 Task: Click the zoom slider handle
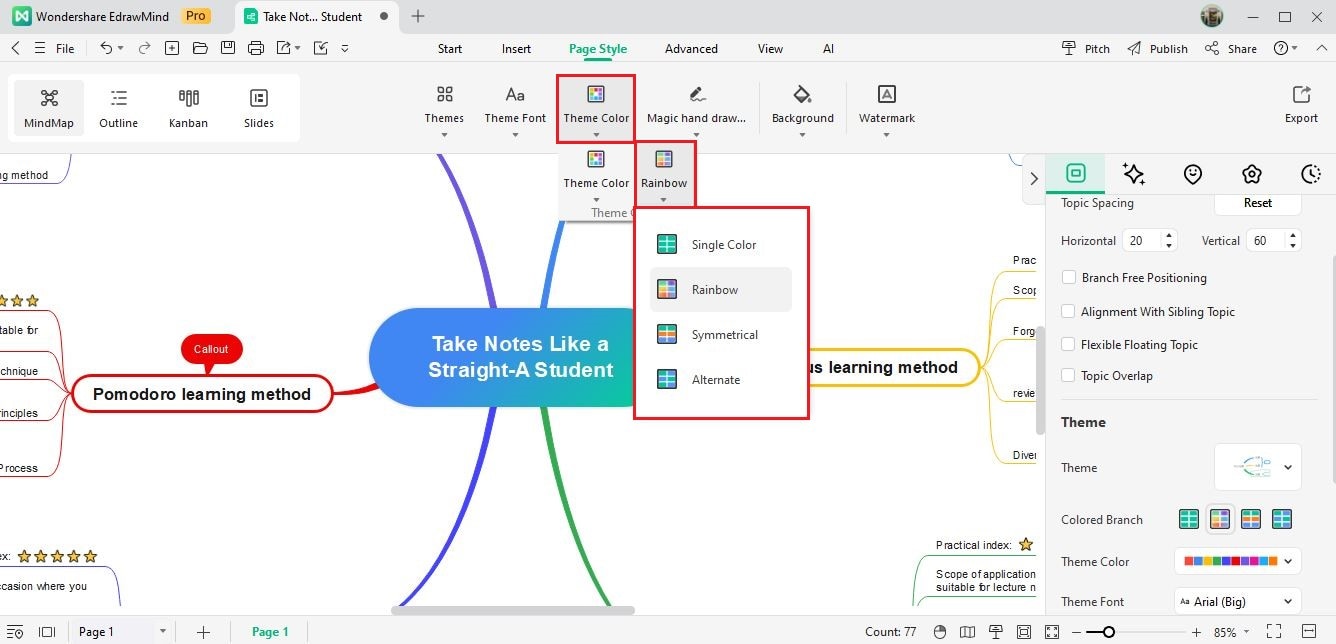point(1108,632)
